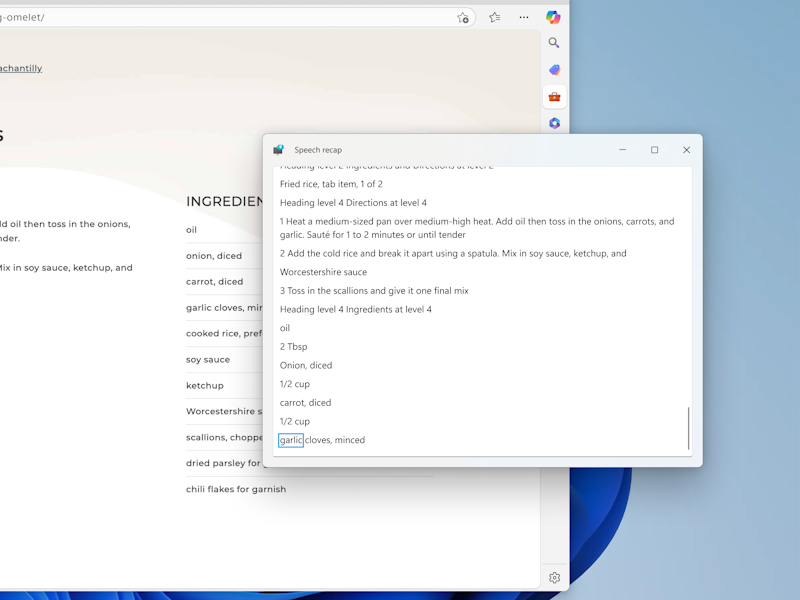Viewport: 800px width, 600px height.
Task: Click '3 Toss in the scallions' line
Action: click(x=374, y=291)
